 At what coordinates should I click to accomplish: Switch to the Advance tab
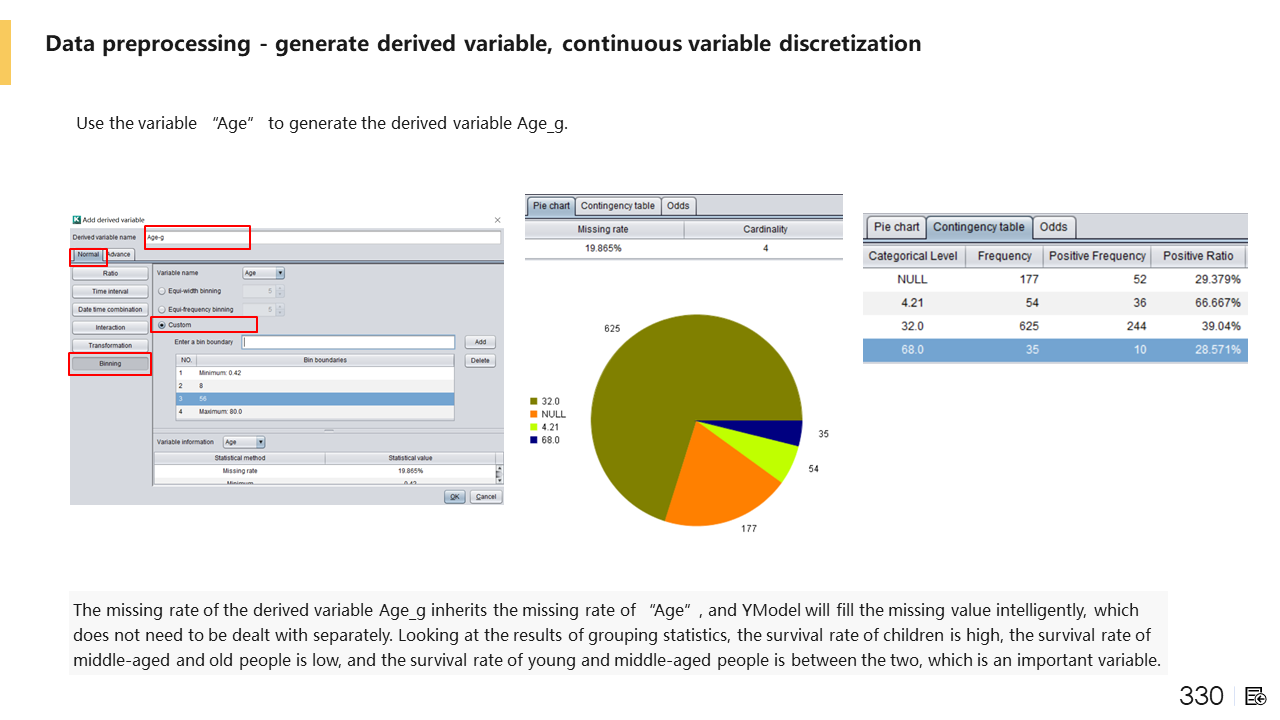119,255
